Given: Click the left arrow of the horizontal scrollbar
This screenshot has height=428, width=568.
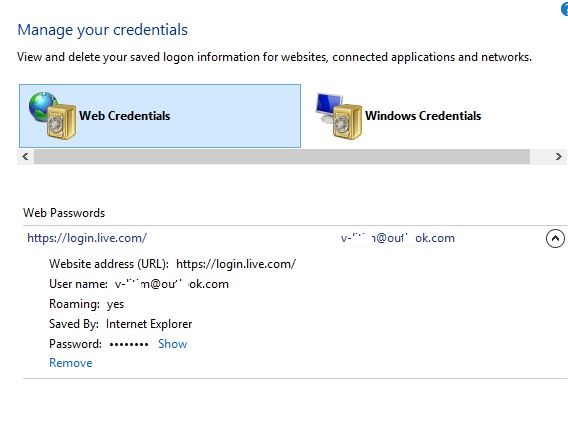Looking at the screenshot, I should click(x=25, y=157).
